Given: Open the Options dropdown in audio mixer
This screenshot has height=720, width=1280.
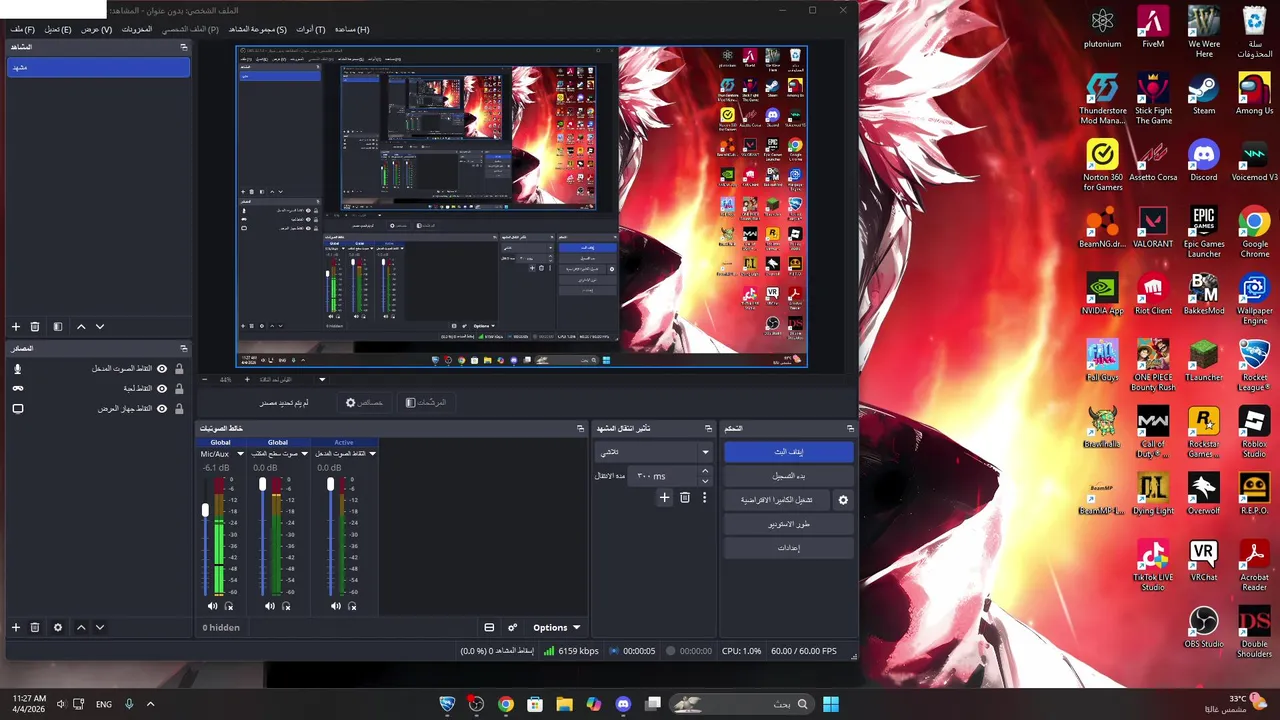Looking at the screenshot, I should 556,628.
